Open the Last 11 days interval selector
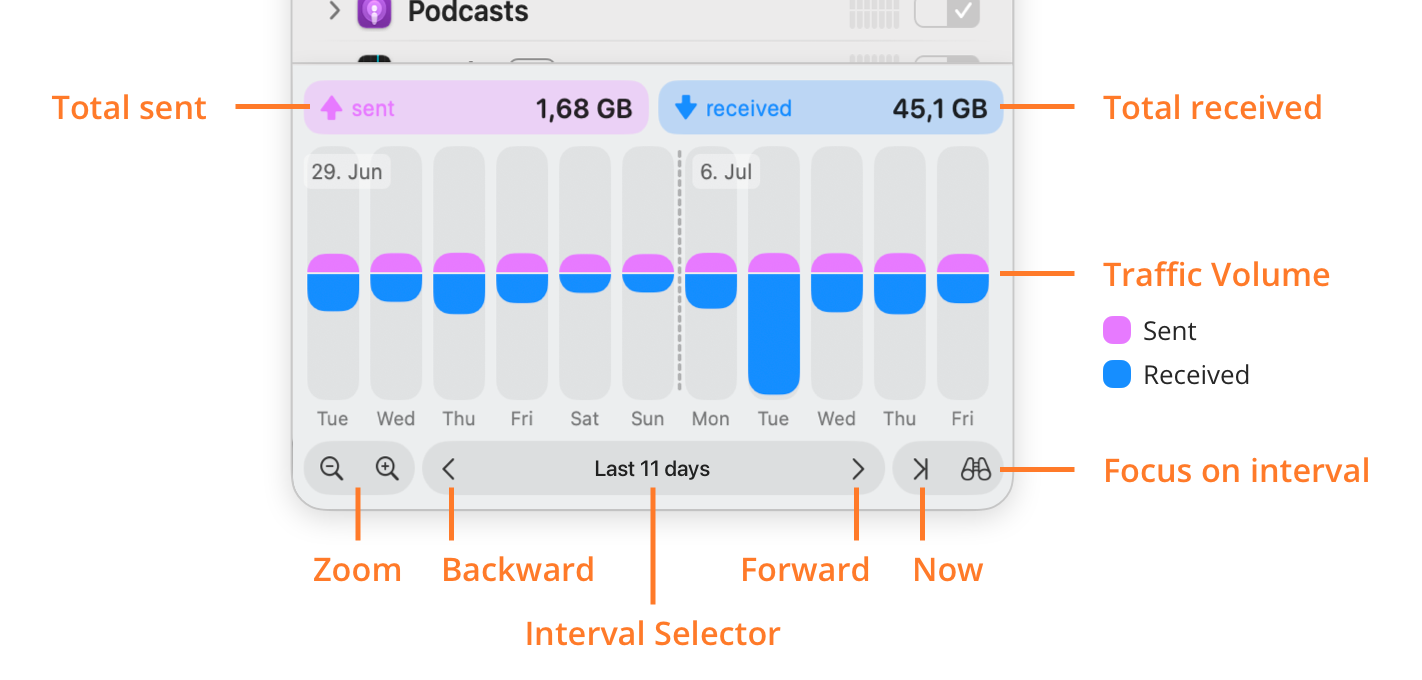 [652, 469]
